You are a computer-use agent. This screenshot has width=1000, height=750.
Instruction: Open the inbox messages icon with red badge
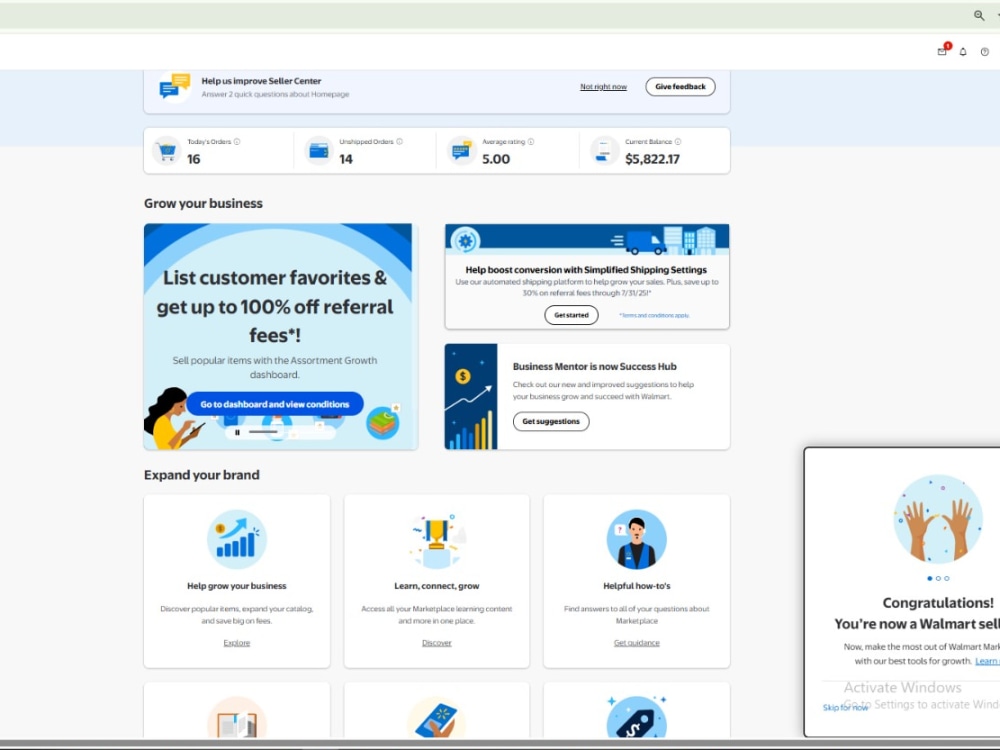943,51
